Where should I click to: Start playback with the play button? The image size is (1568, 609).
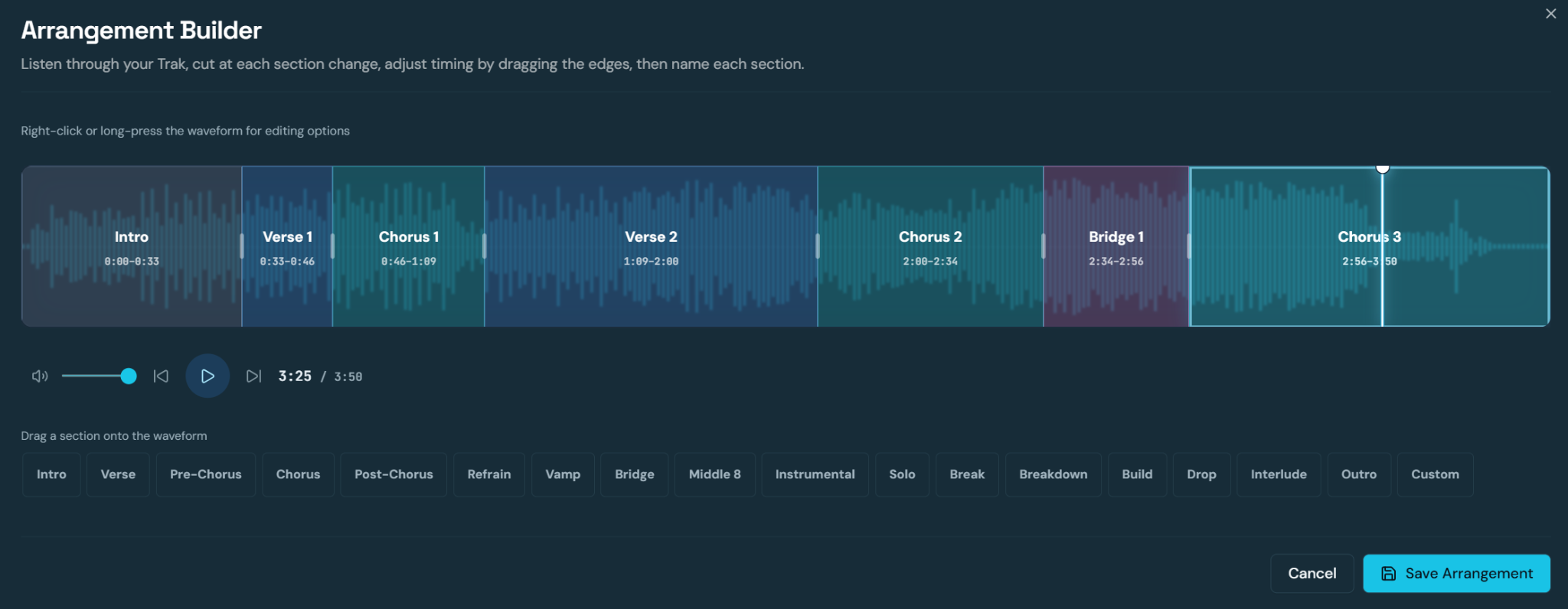tap(207, 376)
